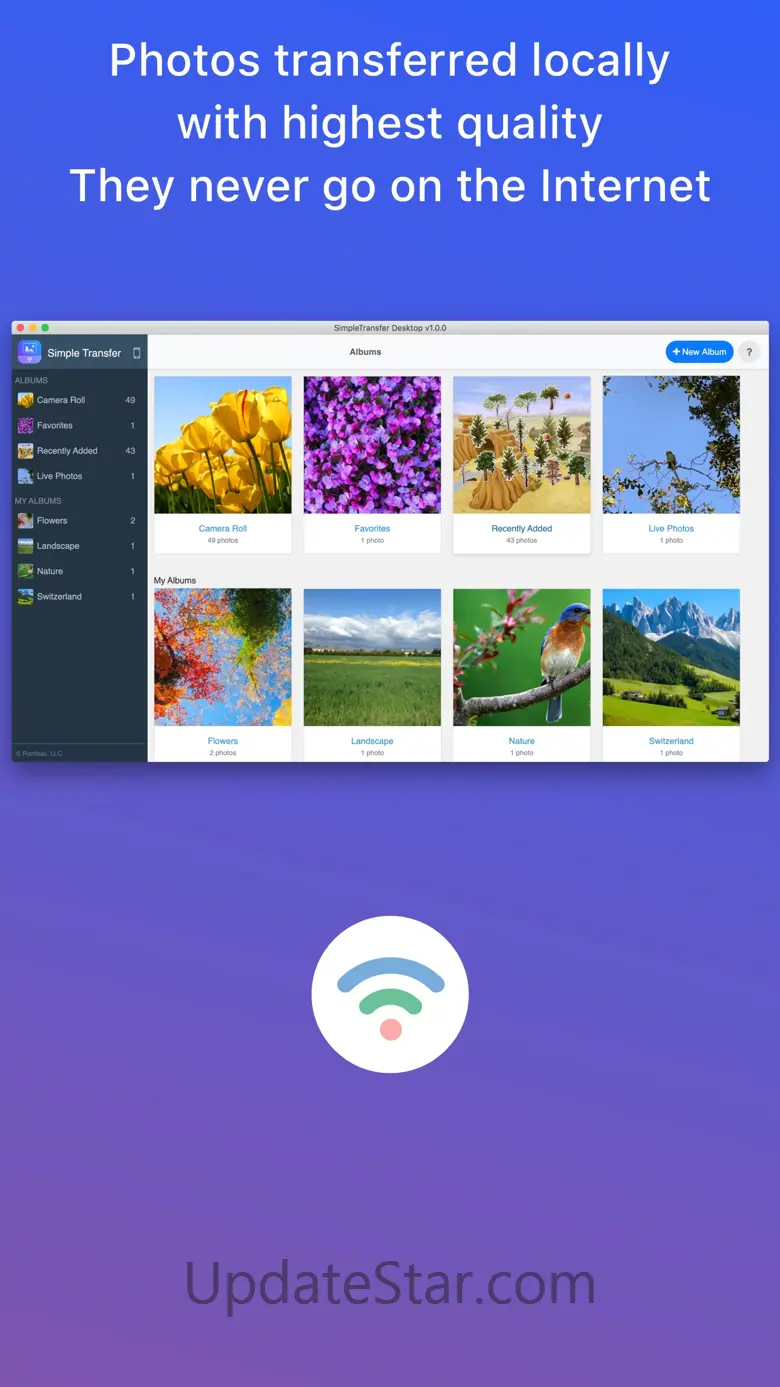Select Recently Added in the sidebar
780x1387 pixels.
coord(79,451)
